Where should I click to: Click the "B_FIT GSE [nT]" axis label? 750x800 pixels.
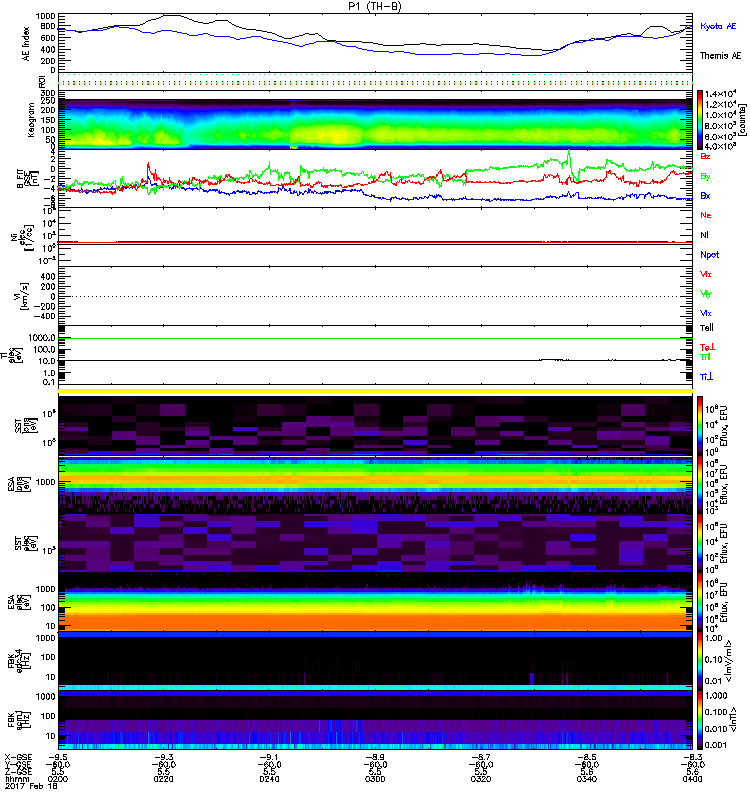tap(27, 179)
